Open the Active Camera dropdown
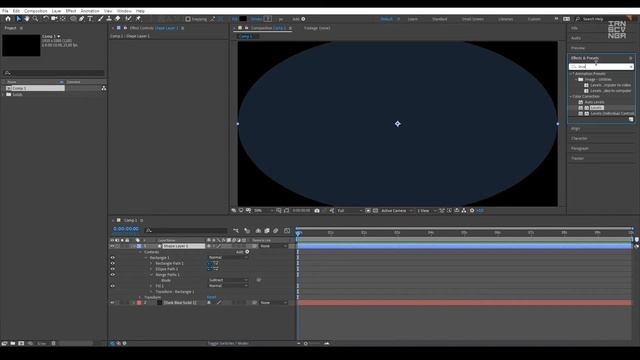Image resolution: width=640 pixels, height=360 pixels. [397, 211]
